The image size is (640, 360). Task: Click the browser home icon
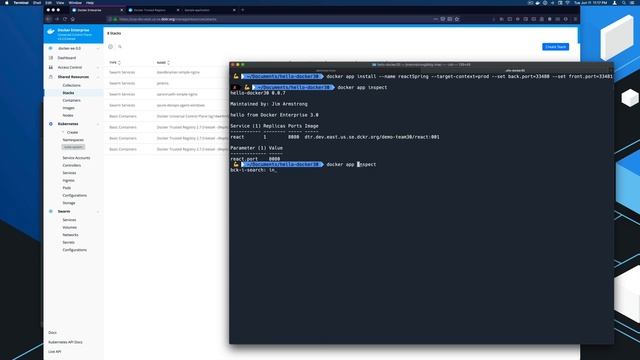(x=73, y=19)
